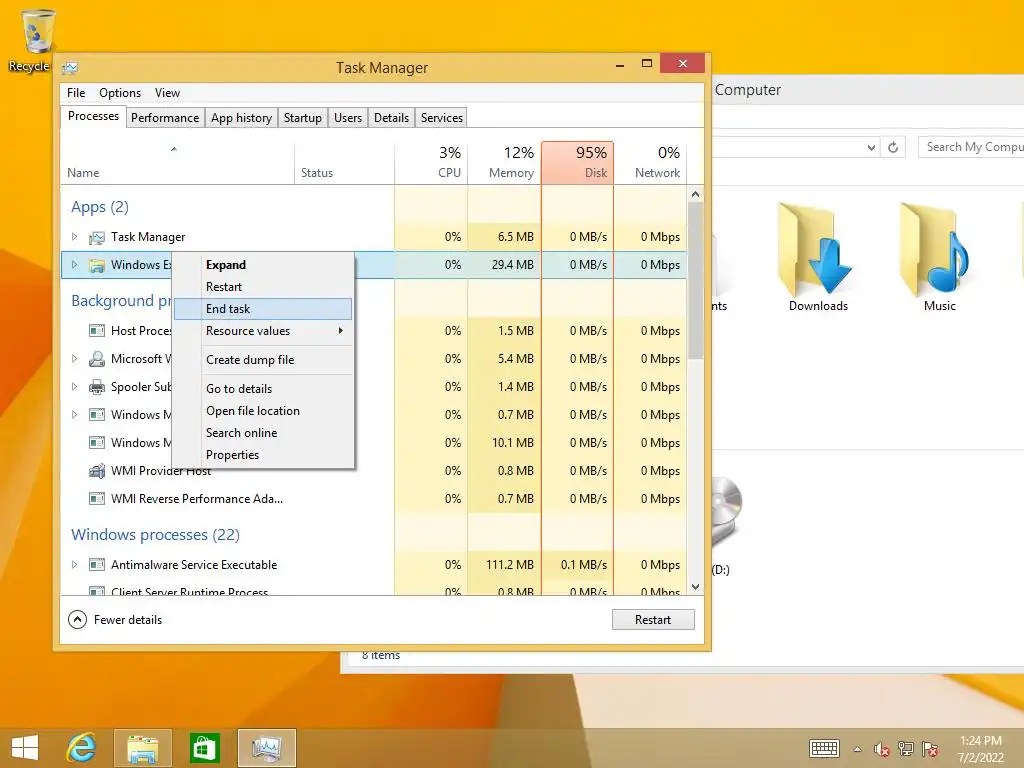This screenshot has width=1024, height=768.
Task: Open Properties from the context menu
Action: 263,455
